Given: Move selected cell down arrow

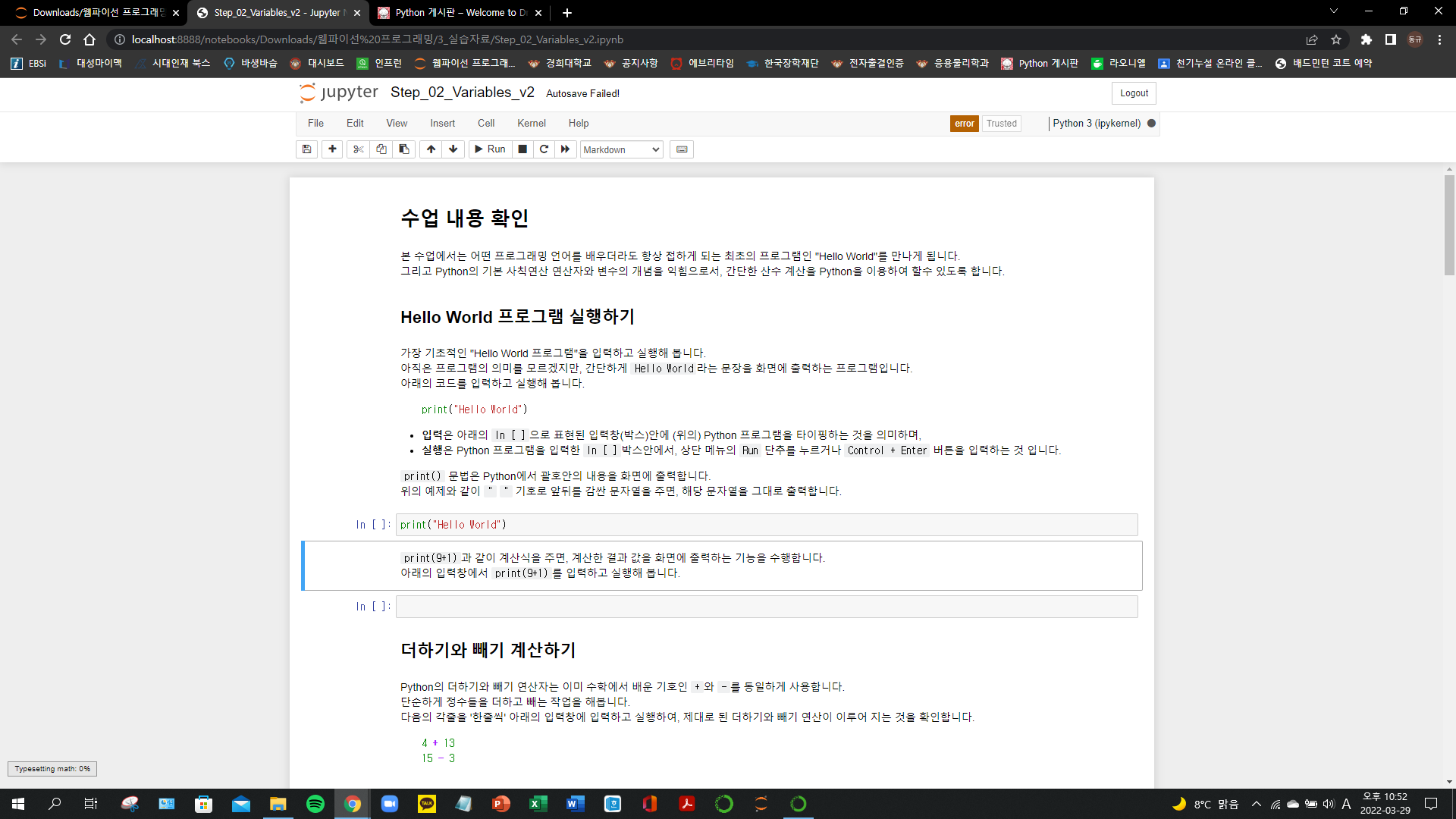Looking at the screenshot, I should coord(453,149).
